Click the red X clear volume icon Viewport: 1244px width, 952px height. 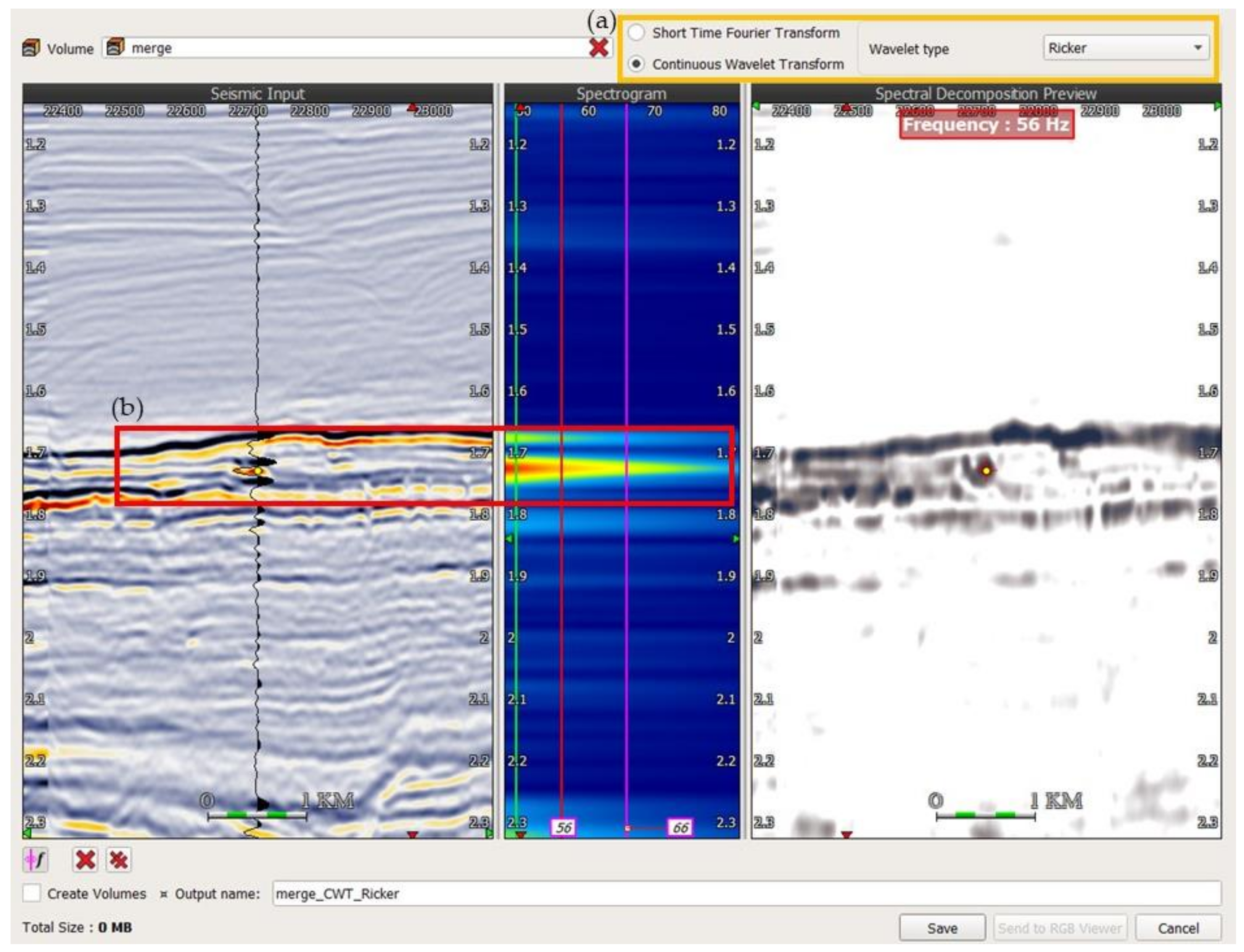click(x=599, y=48)
